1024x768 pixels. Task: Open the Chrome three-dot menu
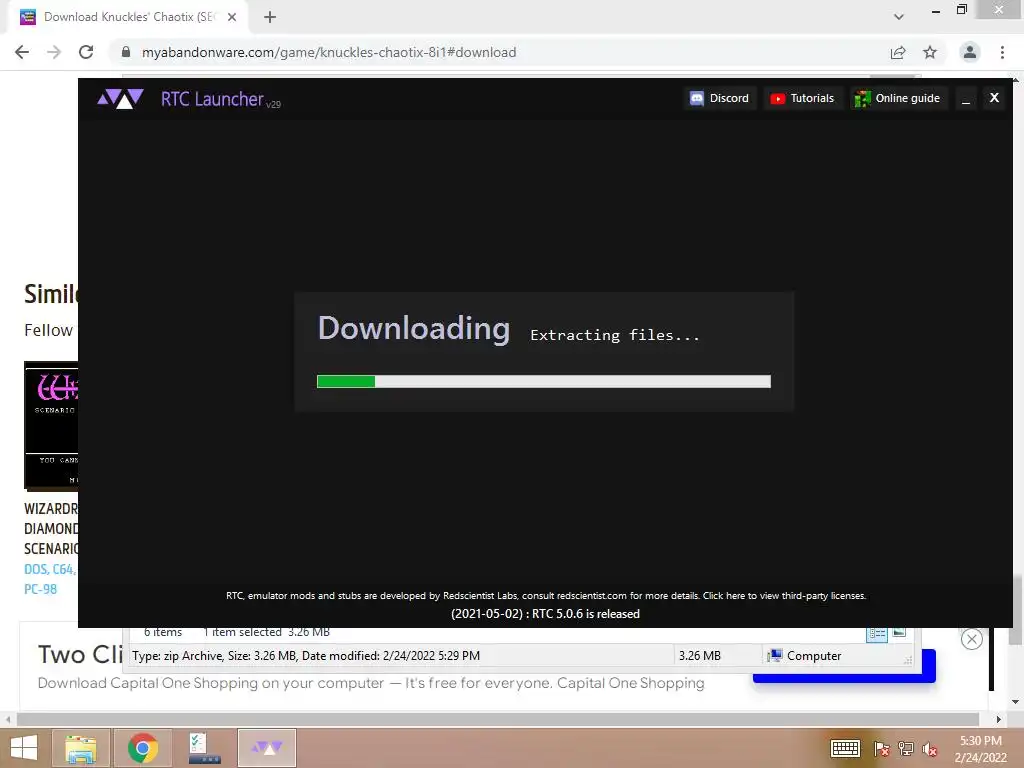coord(1002,52)
